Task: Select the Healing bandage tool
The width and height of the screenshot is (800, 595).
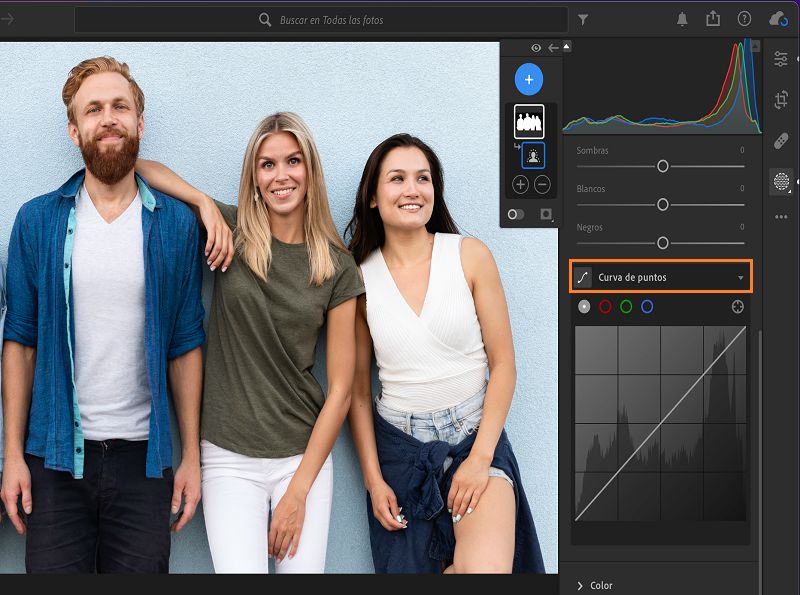Action: 781,141
